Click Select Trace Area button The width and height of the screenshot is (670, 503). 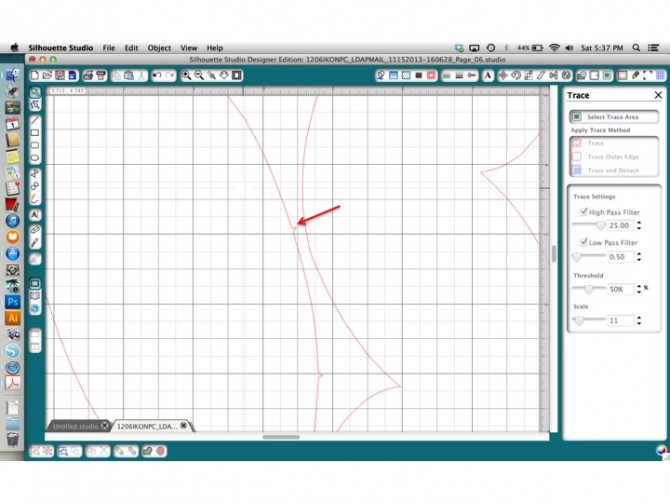click(614, 117)
